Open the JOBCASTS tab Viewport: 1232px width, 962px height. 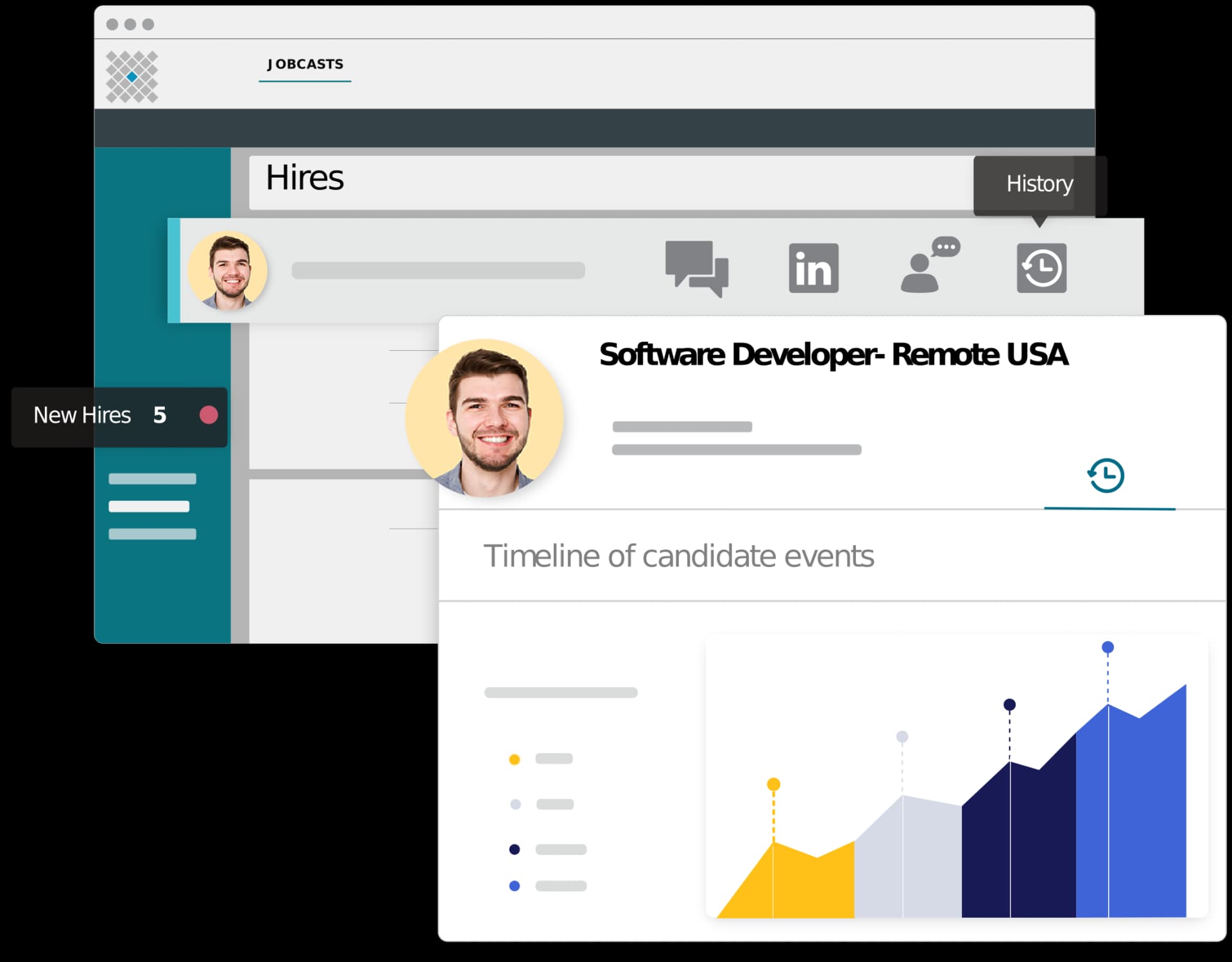305,64
